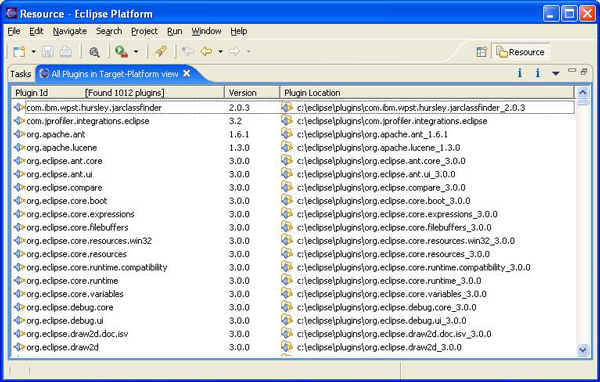Sort by Plugin Location column header
This screenshot has height=382, width=600.
[x=427, y=93]
